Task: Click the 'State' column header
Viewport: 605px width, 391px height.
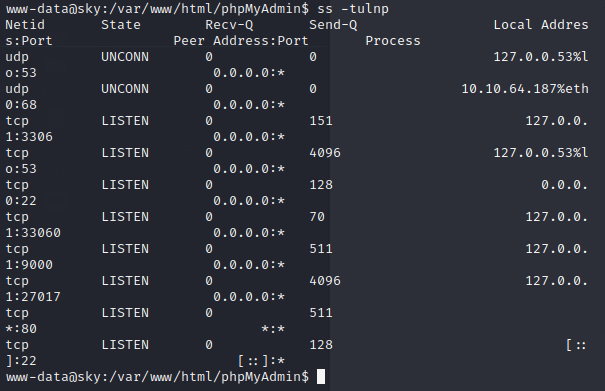Action: coord(121,25)
